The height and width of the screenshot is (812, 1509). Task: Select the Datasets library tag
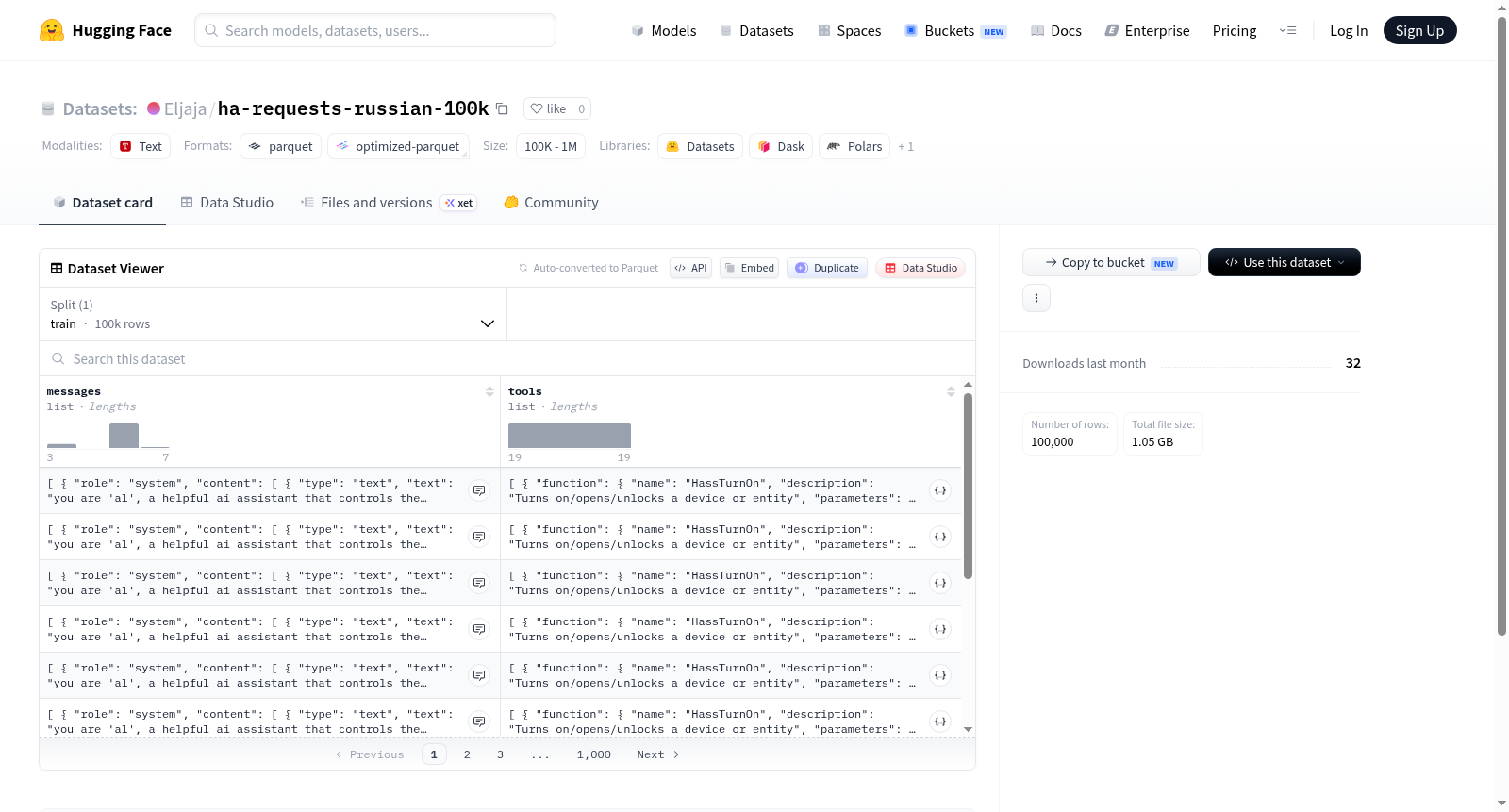(x=700, y=146)
